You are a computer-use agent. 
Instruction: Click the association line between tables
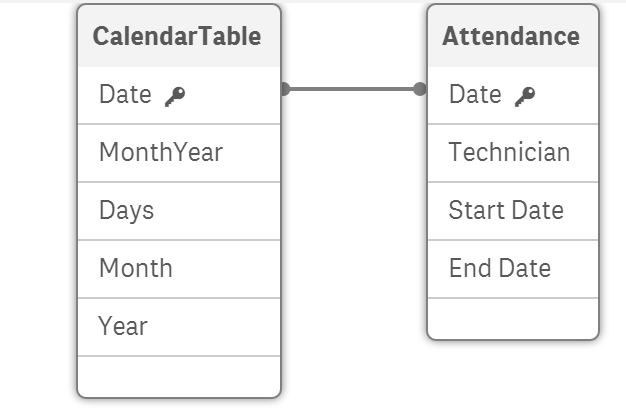352,89
